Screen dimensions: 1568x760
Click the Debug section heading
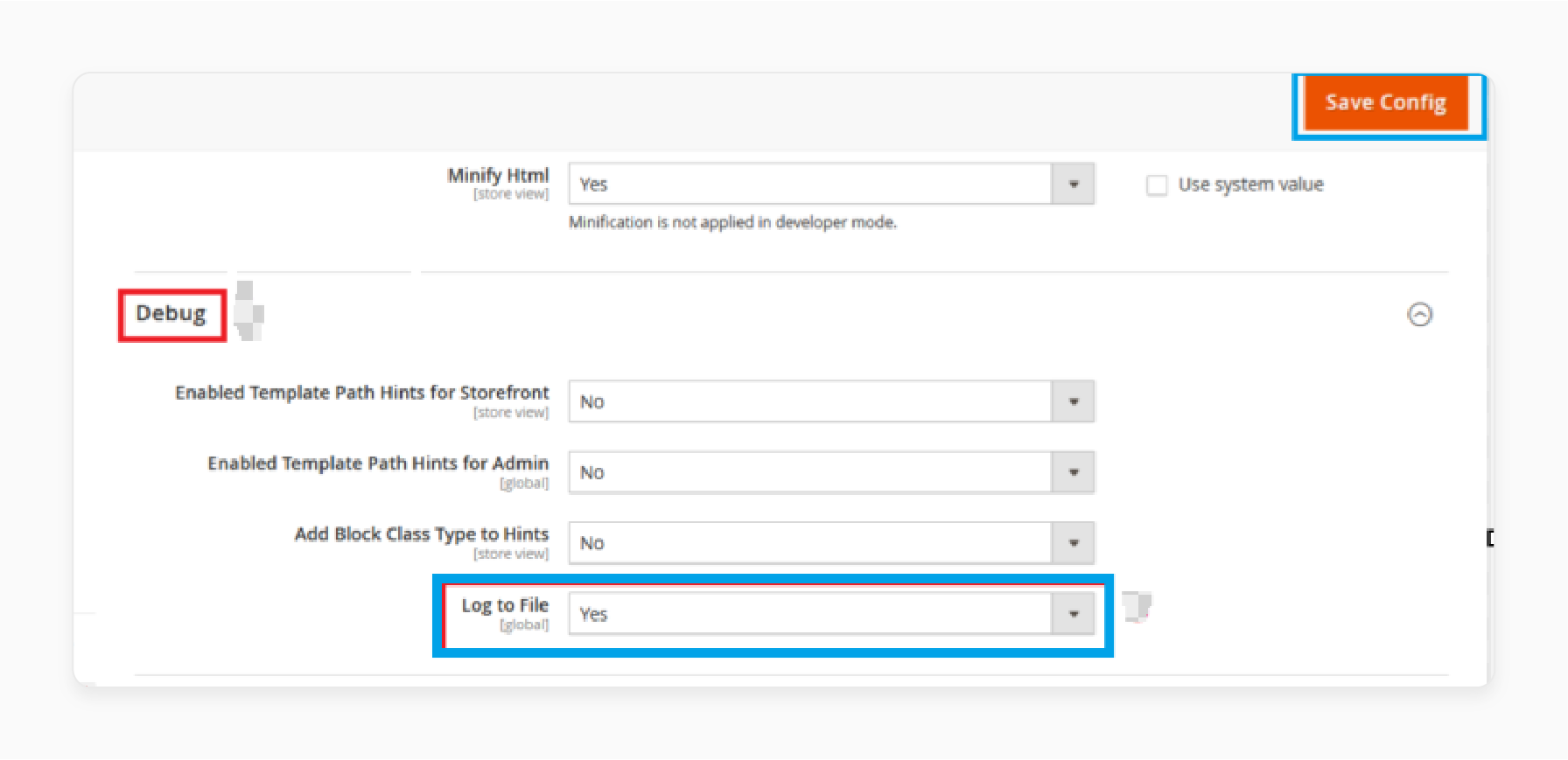click(x=171, y=314)
